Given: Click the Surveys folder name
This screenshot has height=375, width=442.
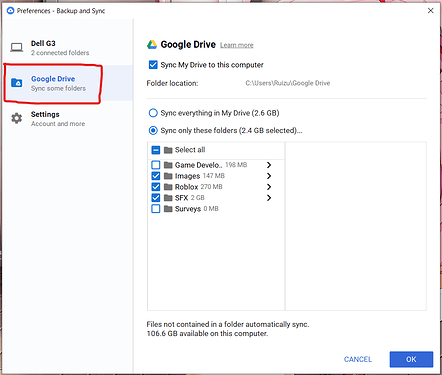Looking at the screenshot, I should 188,209.
